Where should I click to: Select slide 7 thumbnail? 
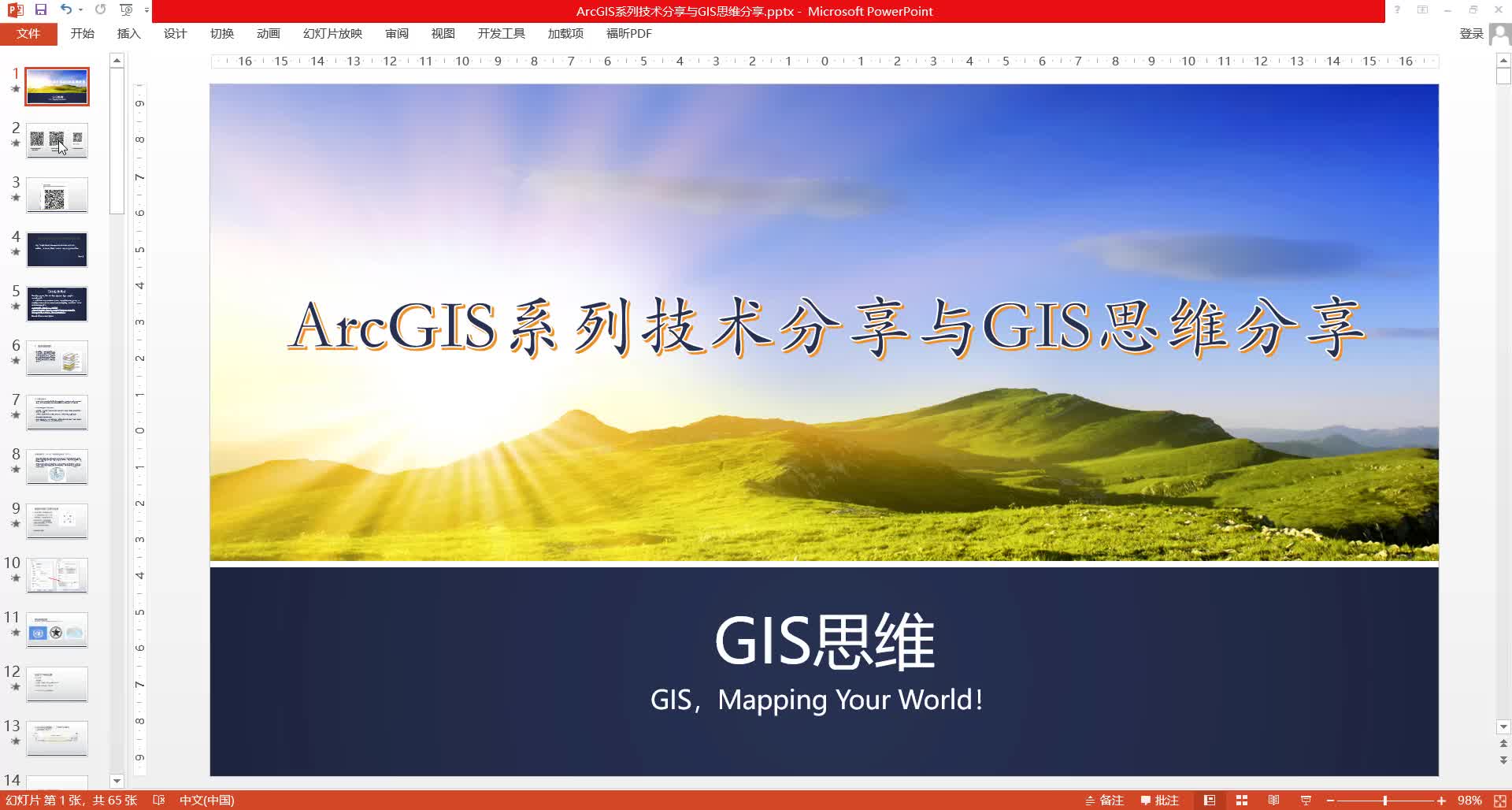[57, 413]
